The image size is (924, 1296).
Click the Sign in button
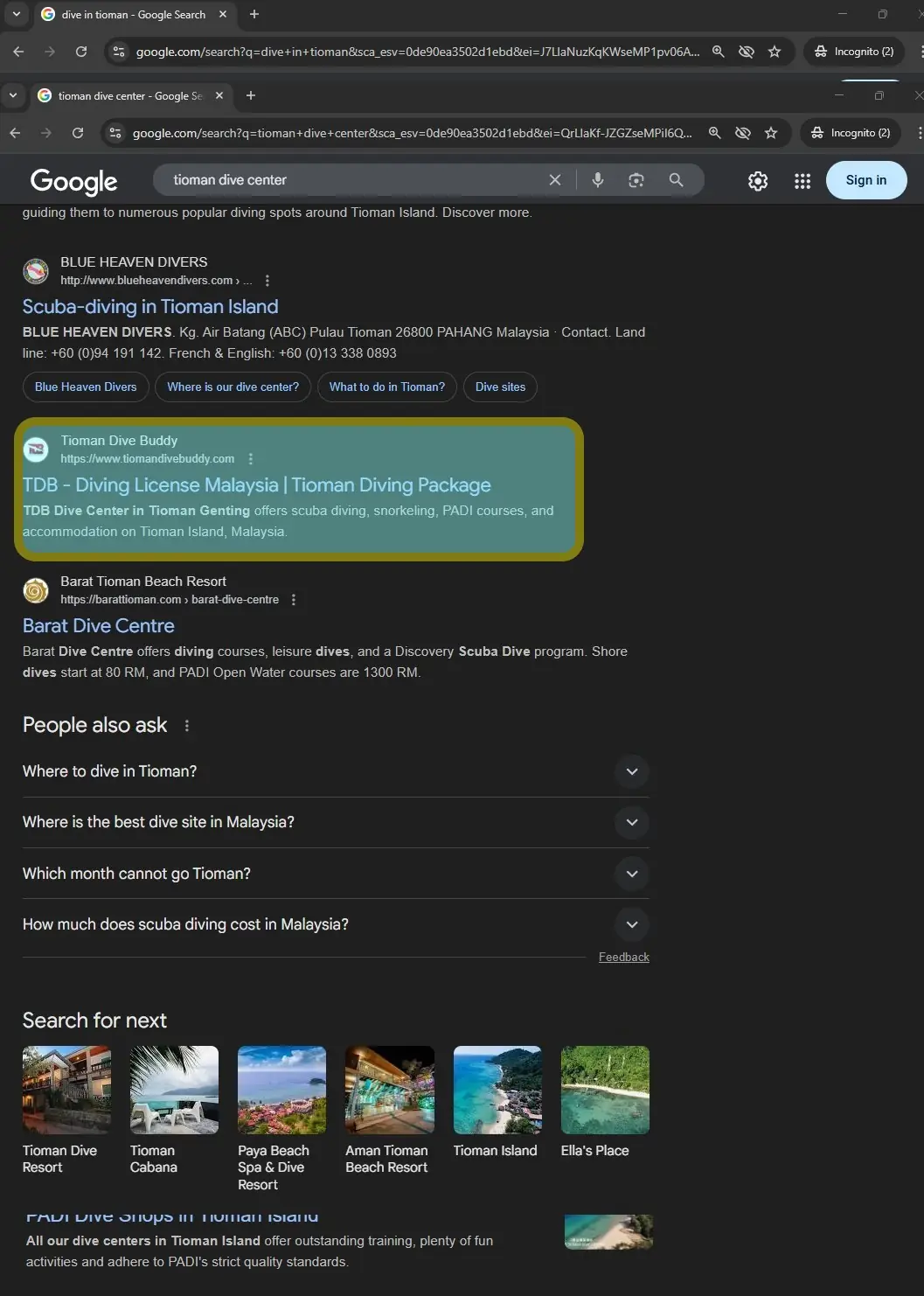point(866,180)
